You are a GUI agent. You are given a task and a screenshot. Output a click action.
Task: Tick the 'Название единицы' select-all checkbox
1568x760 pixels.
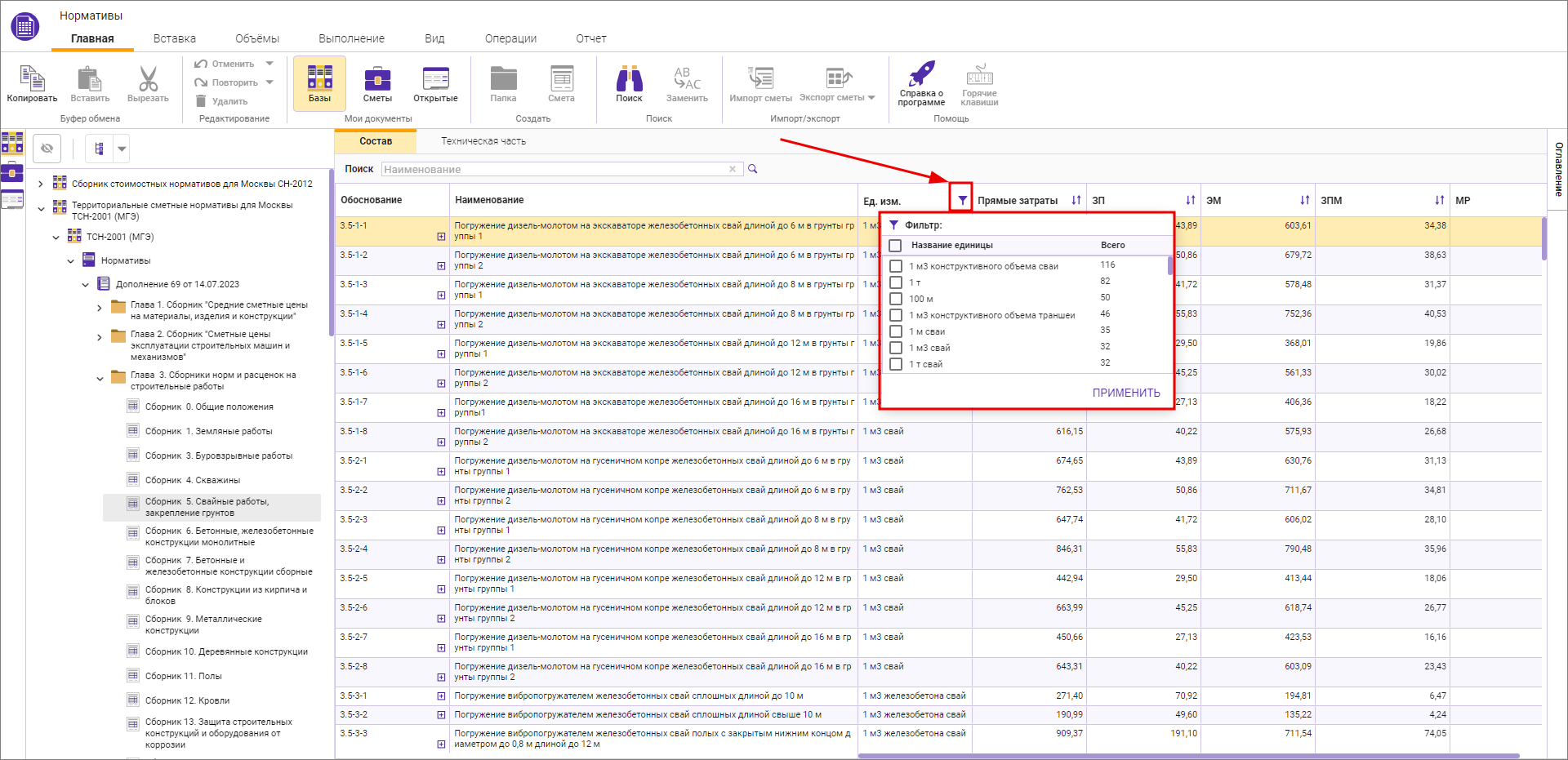pyautogui.click(x=895, y=246)
